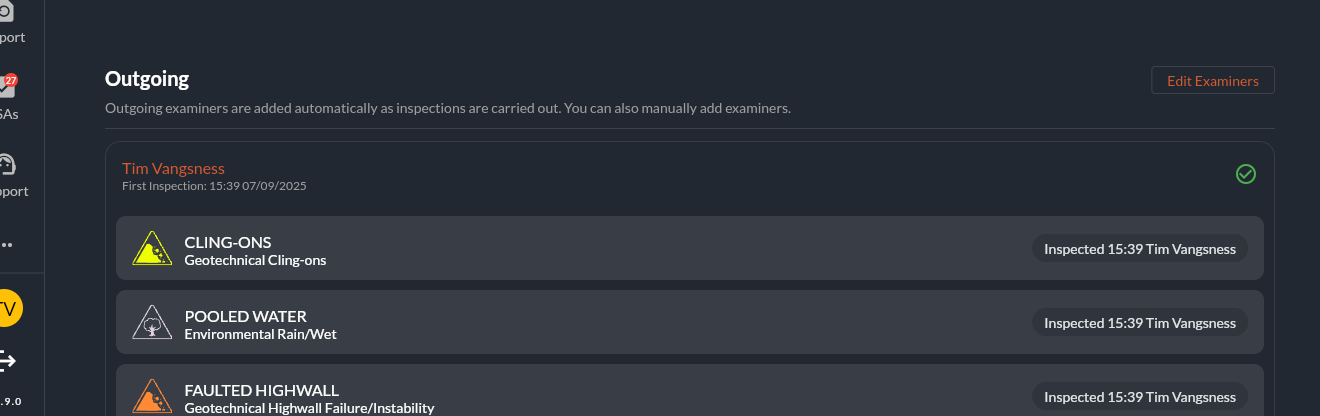
Task: Open the Tim Vangsness examiner name
Action: pyautogui.click(x=173, y=168)
